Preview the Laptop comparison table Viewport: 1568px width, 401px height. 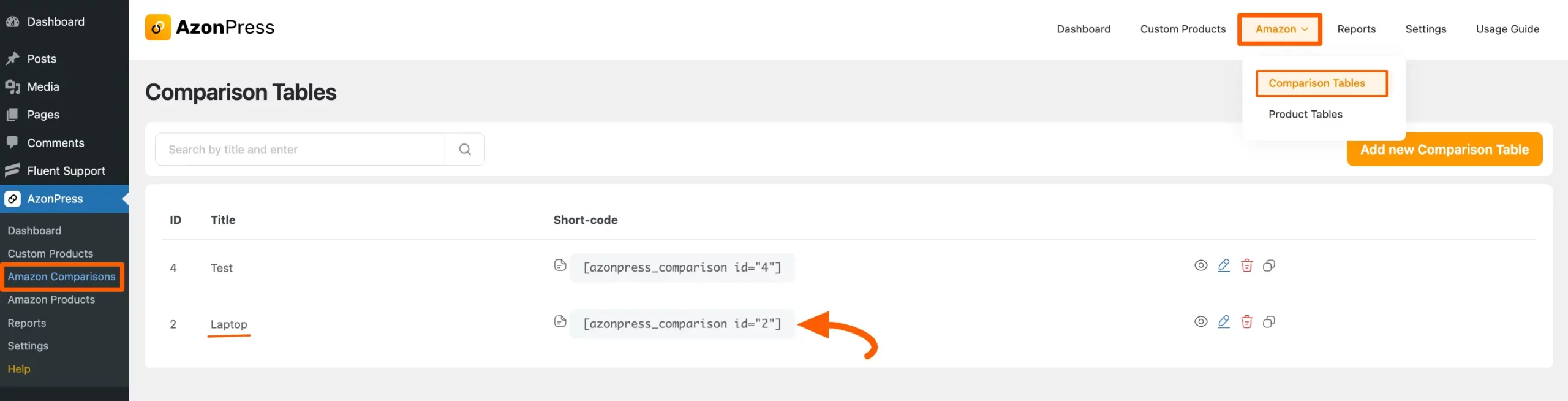pyautogui.click(x=1200, y=321)
